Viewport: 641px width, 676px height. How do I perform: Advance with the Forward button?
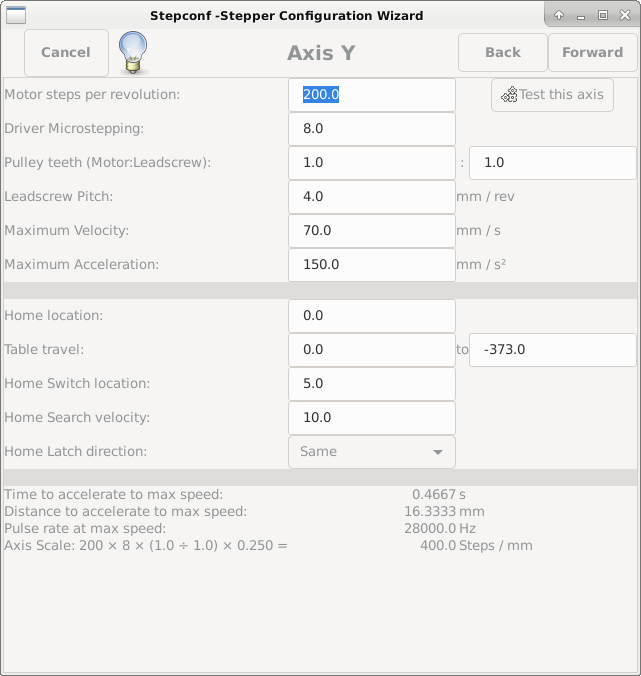[592, 53]
